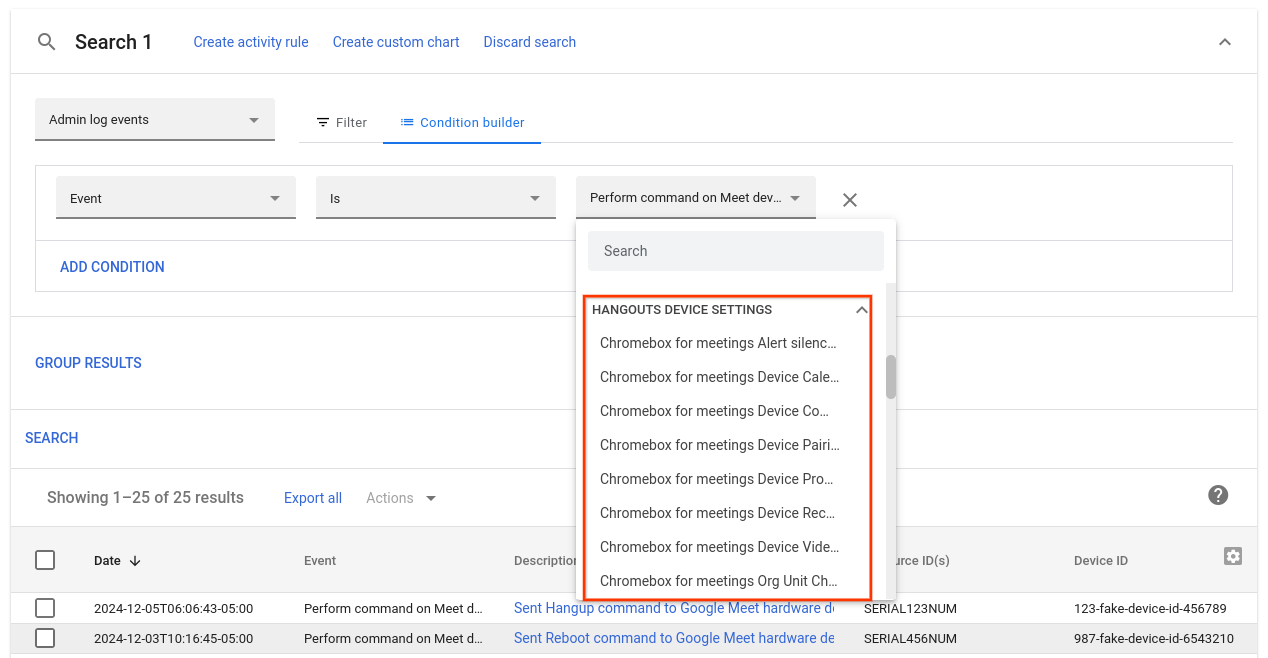Click Discard search link
This screenshot has width=1268, height=658.
coord(530,42)
